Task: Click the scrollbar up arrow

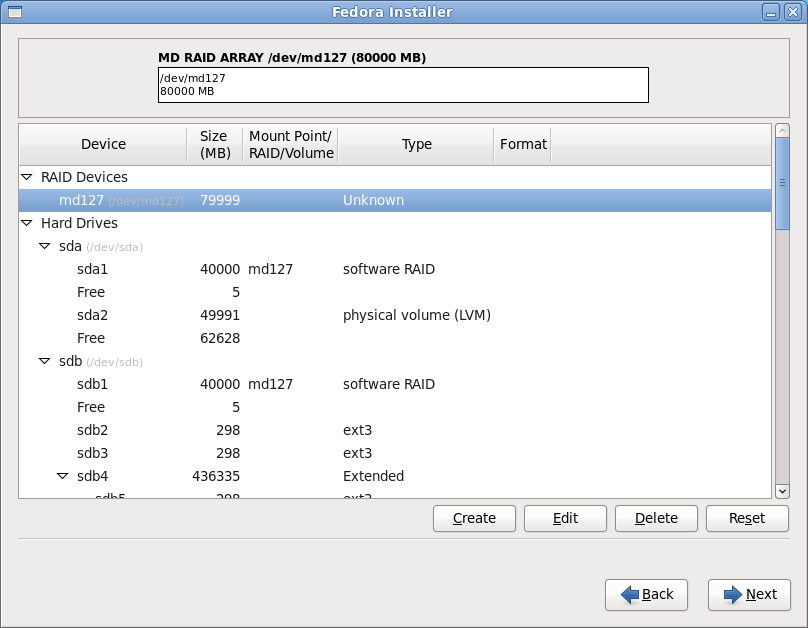Action: pos(782,131)
